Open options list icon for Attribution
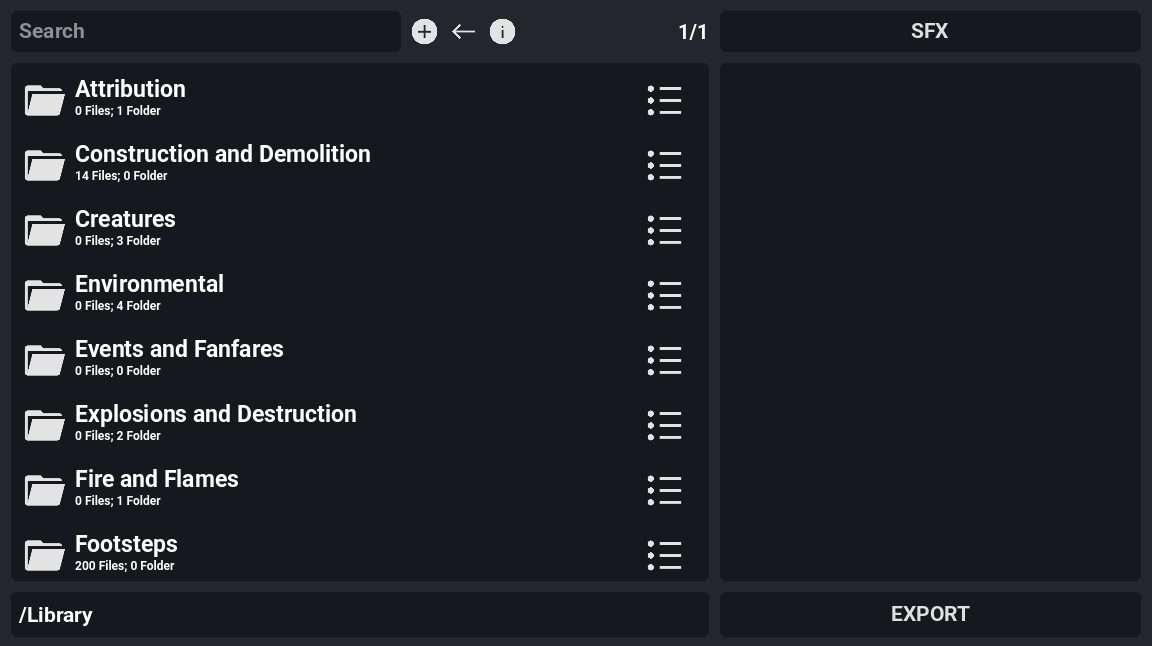1152x646 pixels. pyautogui.click(x=664, y=100)
